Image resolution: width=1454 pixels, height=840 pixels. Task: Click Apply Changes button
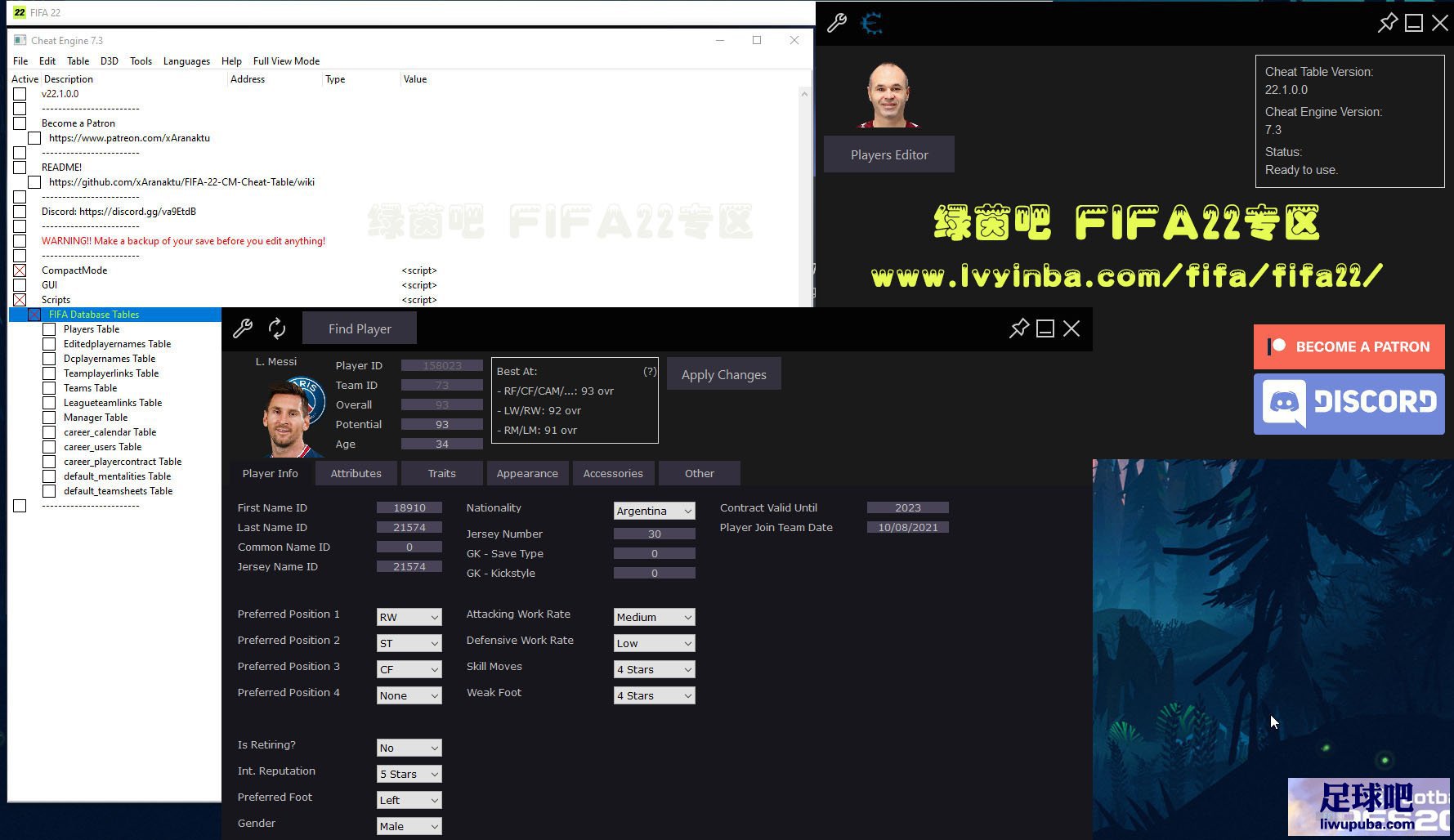click(x=724, y=374)
